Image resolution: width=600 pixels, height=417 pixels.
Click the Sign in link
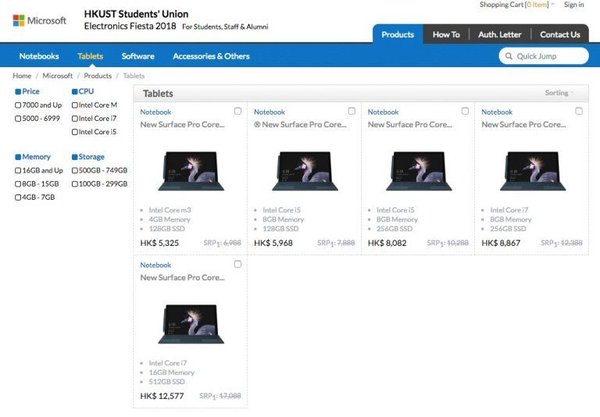click(574, 5)
